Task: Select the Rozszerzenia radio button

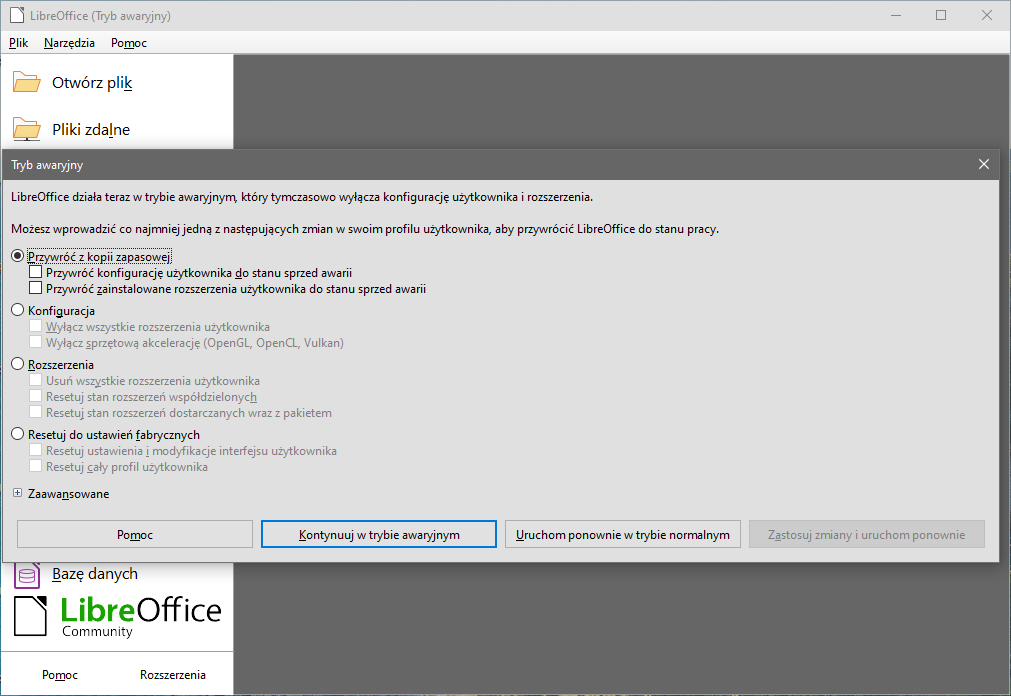Action: (17, 364)
